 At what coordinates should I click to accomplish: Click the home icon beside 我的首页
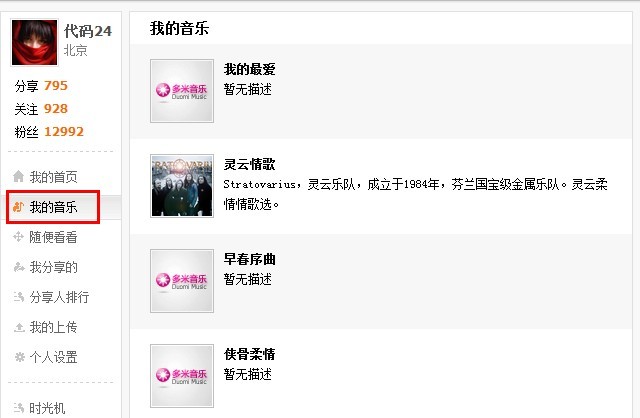(x=18, y=176)
